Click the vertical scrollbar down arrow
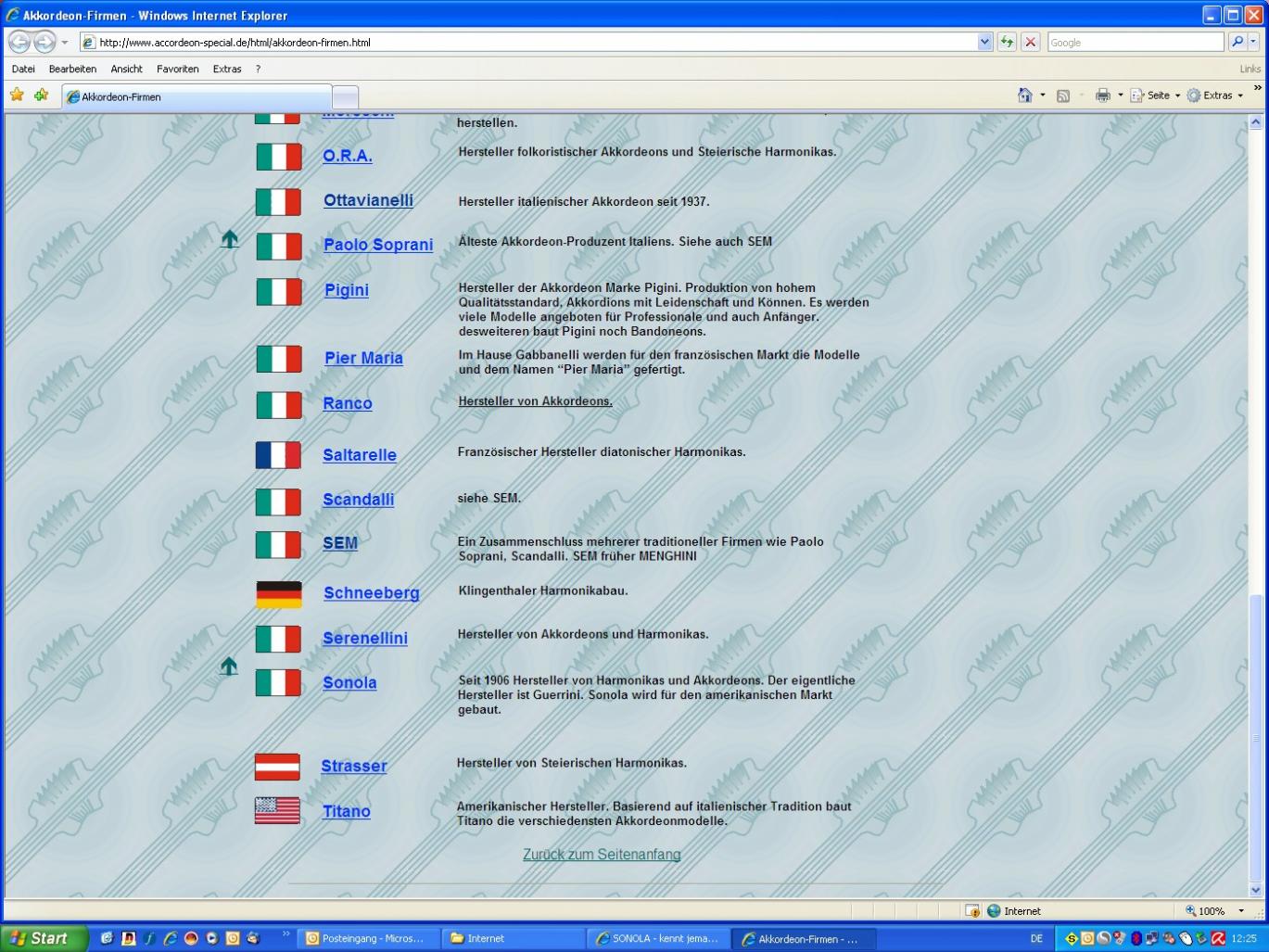 coord(1256,890)
